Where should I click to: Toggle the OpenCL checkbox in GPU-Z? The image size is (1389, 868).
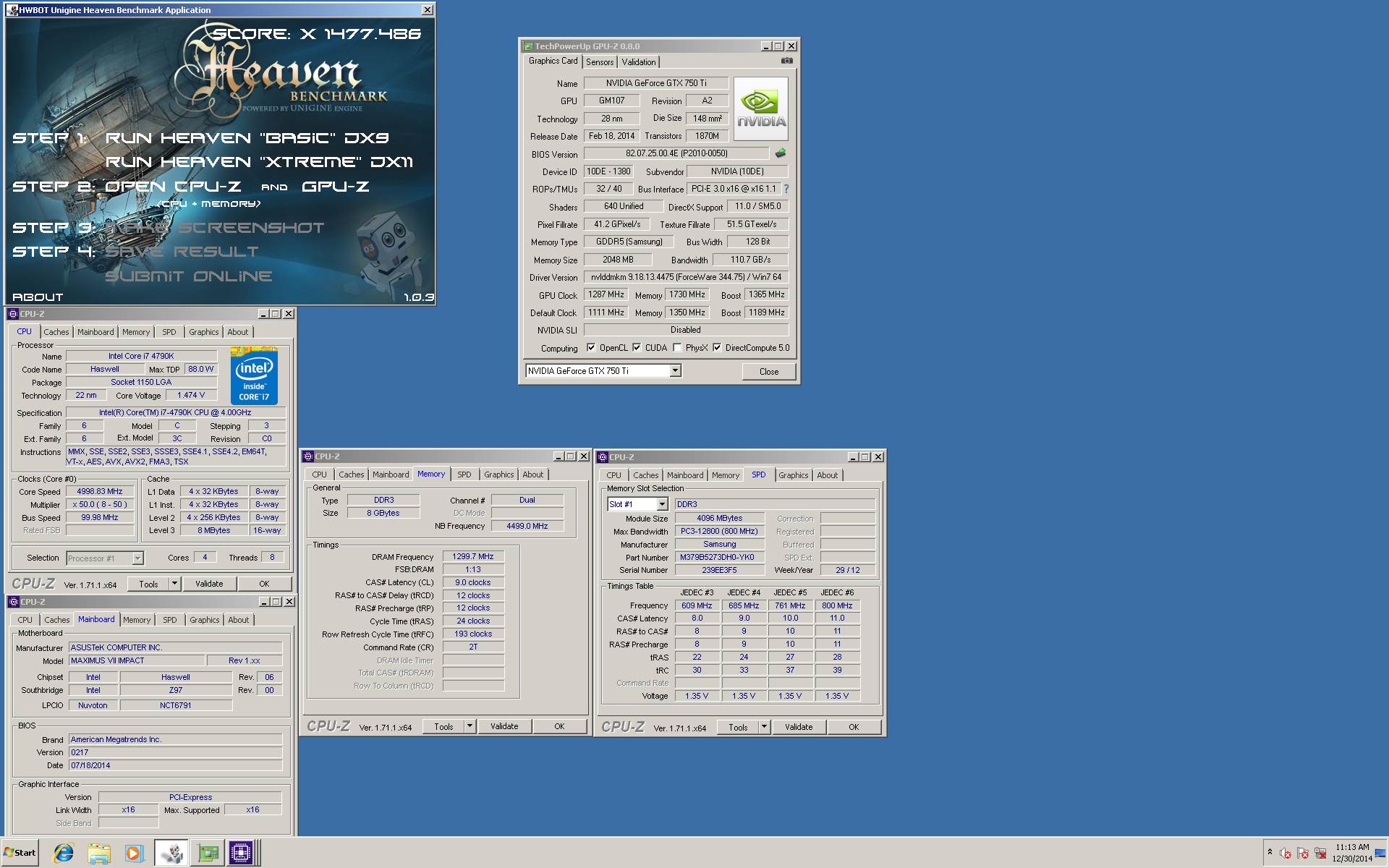[x=591, y=348]
